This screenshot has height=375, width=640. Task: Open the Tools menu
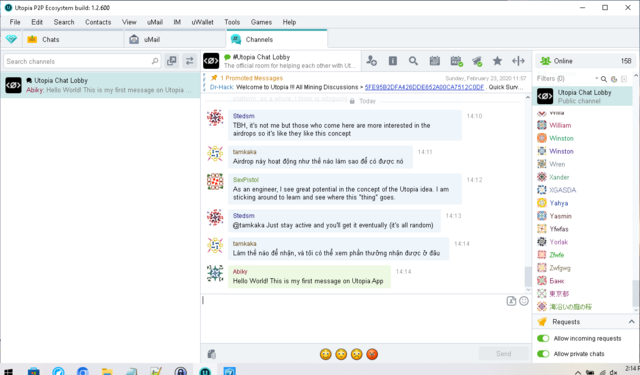pyautogui.click(x=232, y=22)
